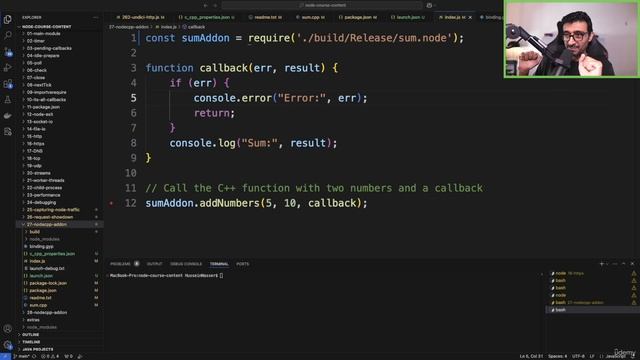Open the Source Control view icon
Image resolution: width=640 pixels, height=360 pixels.
coord(8,51)
